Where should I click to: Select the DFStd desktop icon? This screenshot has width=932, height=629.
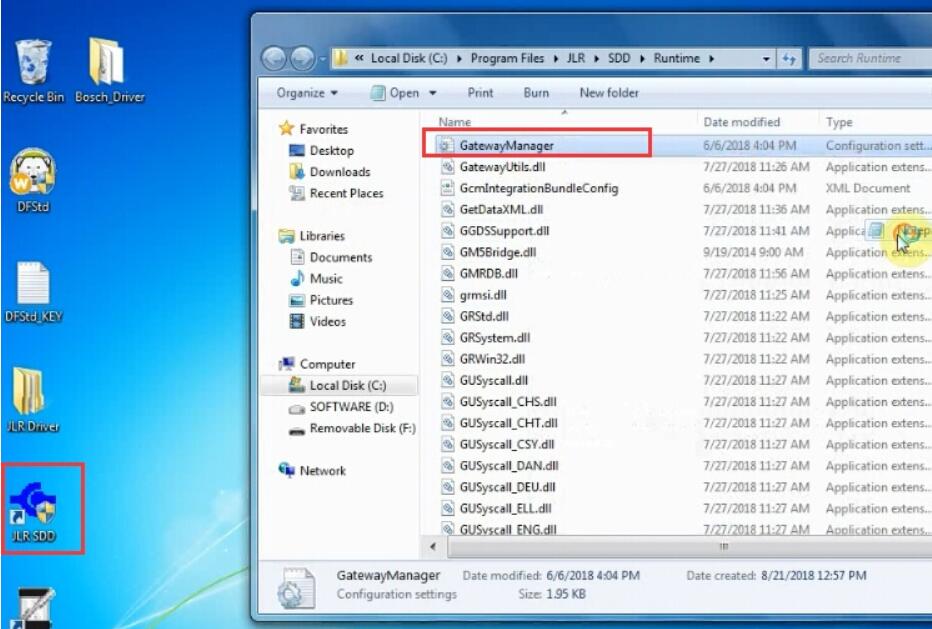33,178
